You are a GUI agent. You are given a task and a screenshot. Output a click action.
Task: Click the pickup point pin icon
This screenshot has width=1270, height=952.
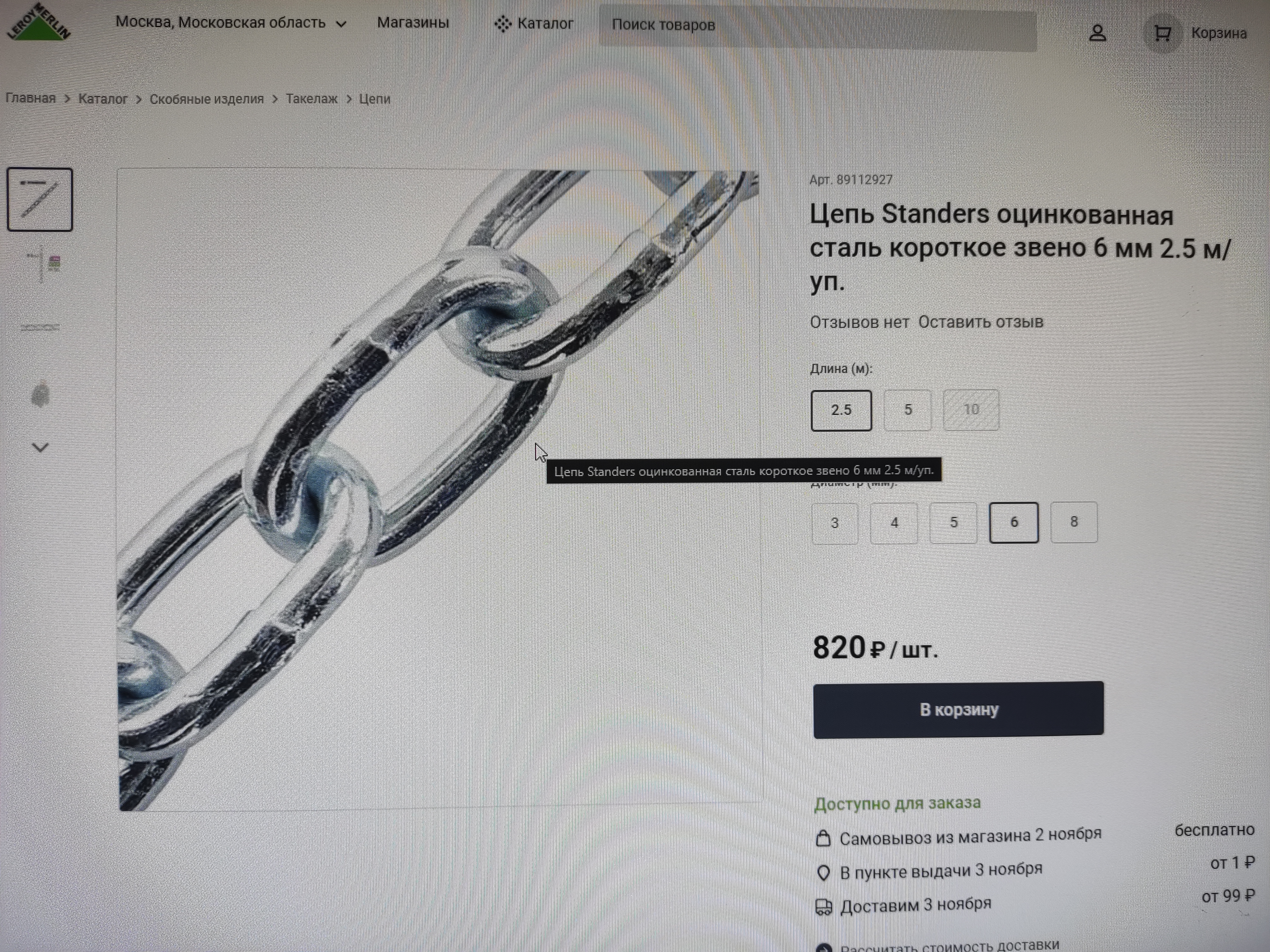pos(823,873)
